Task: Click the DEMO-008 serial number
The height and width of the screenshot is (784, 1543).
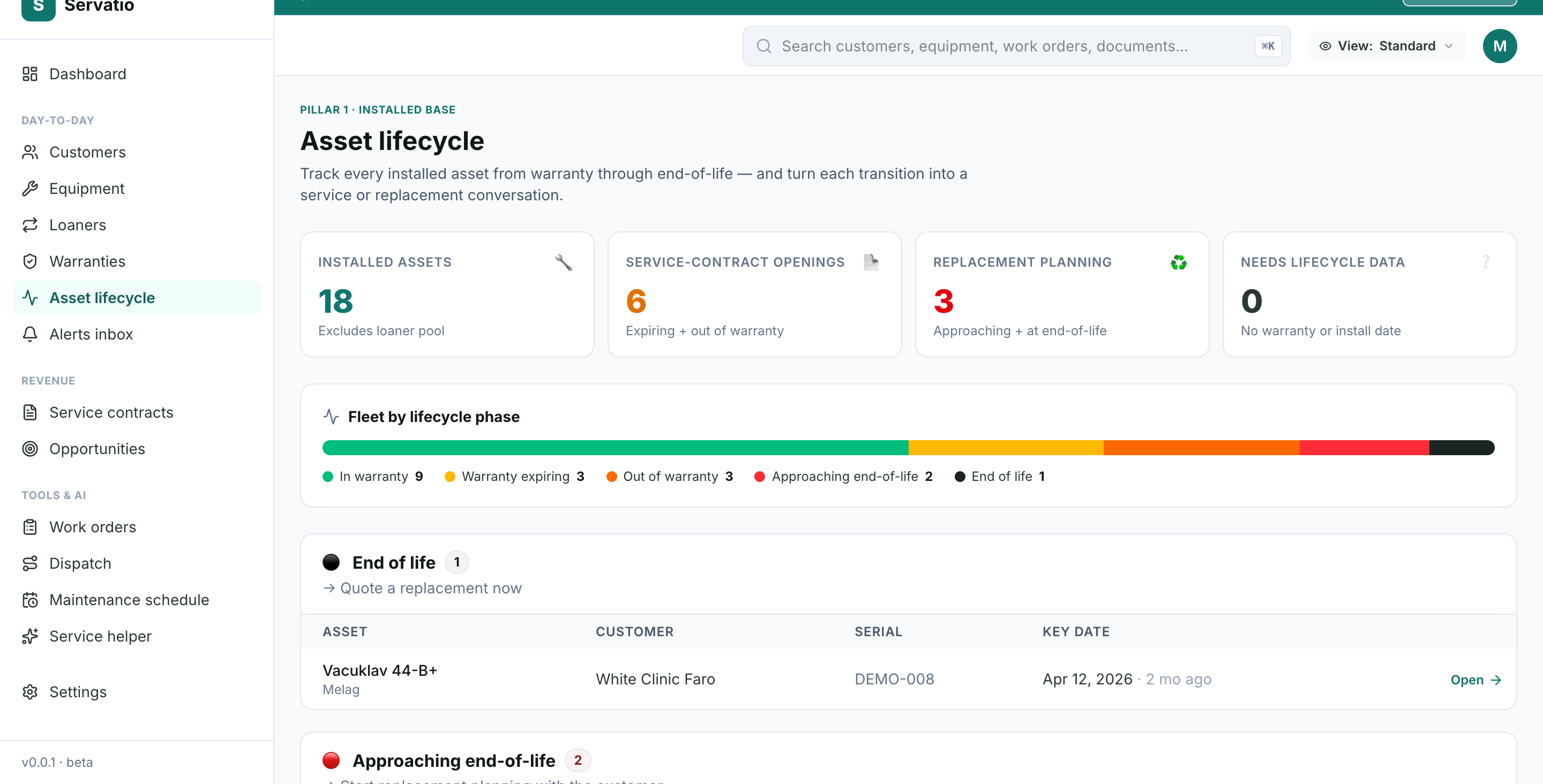Action: 894,679
